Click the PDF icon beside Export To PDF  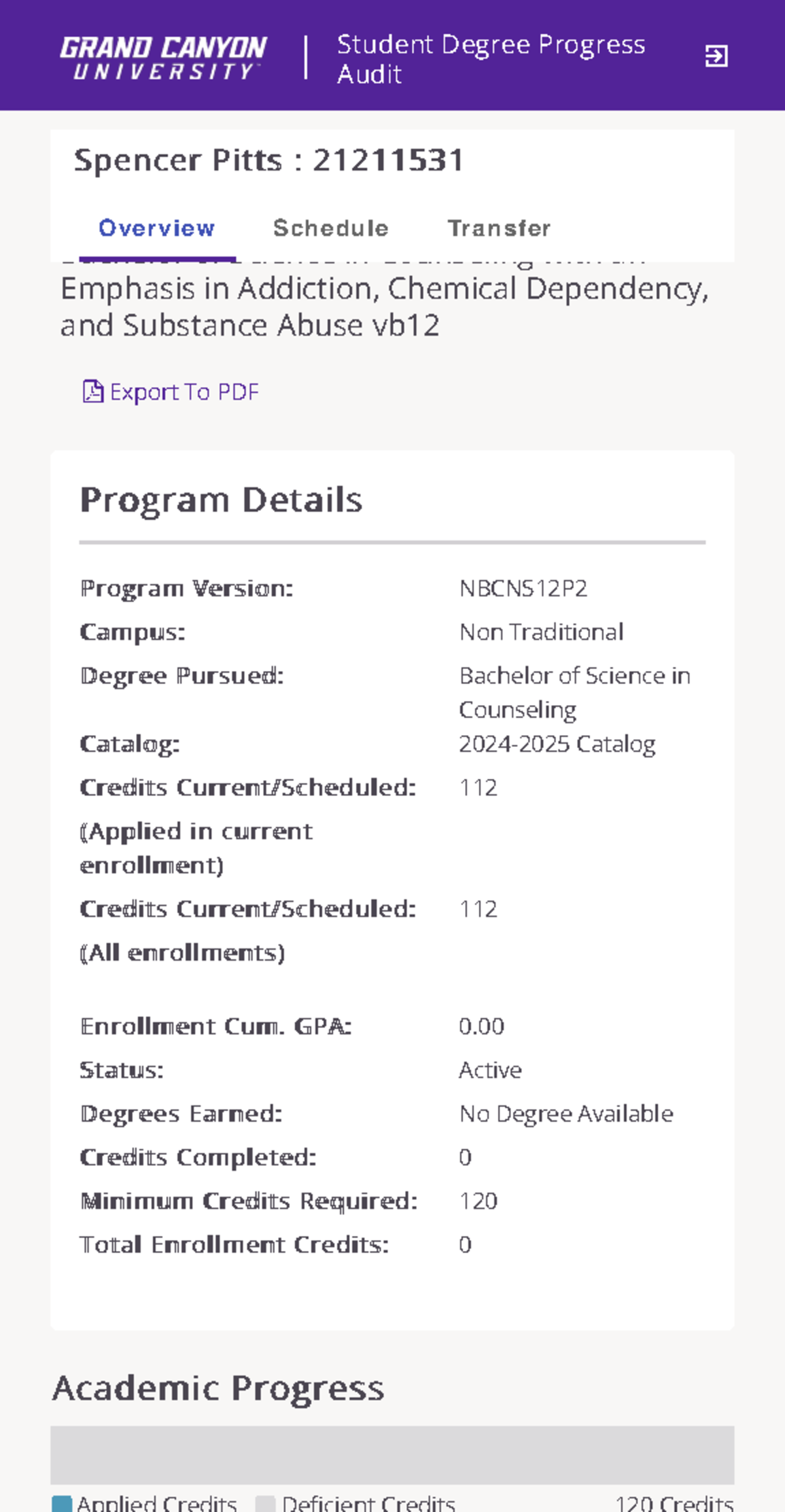pos(94,390)
